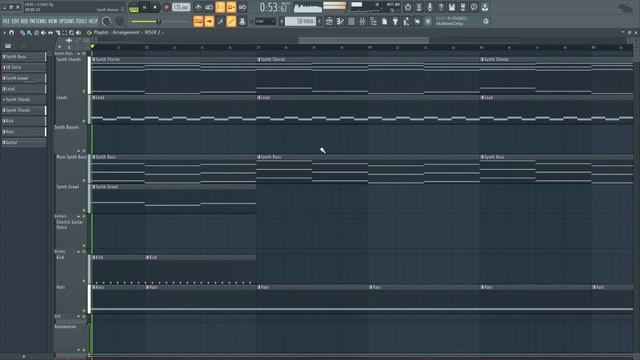Open the undo history icon

pyautogui.click(x=408, y=7)
